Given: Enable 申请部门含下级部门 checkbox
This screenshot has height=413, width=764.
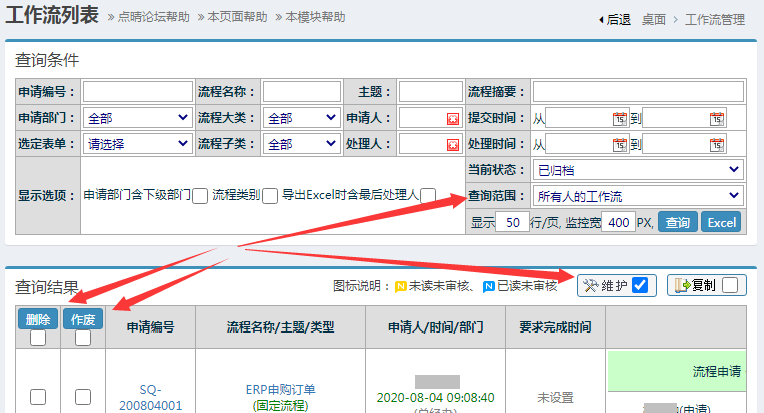Looking at the screenshot, I should click(x=200, y=196).
